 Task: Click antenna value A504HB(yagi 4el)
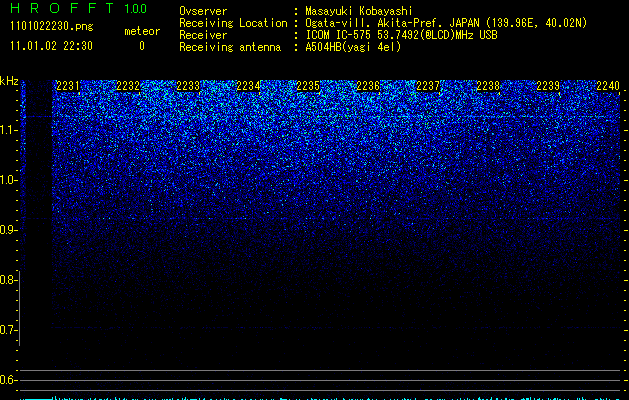point(353,47)
